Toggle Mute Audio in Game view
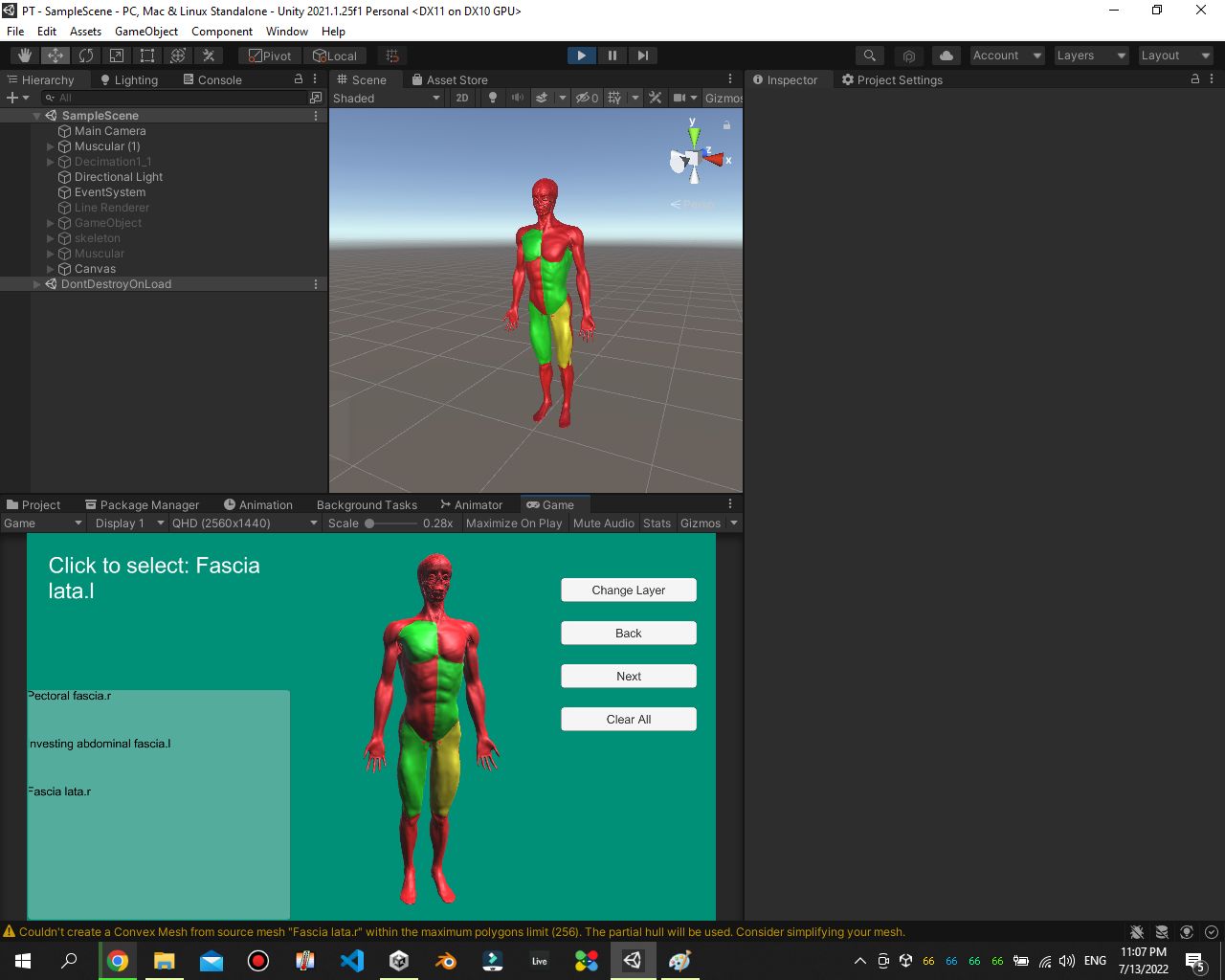Viewport: 1225px width, 980px height. (603, 523)
